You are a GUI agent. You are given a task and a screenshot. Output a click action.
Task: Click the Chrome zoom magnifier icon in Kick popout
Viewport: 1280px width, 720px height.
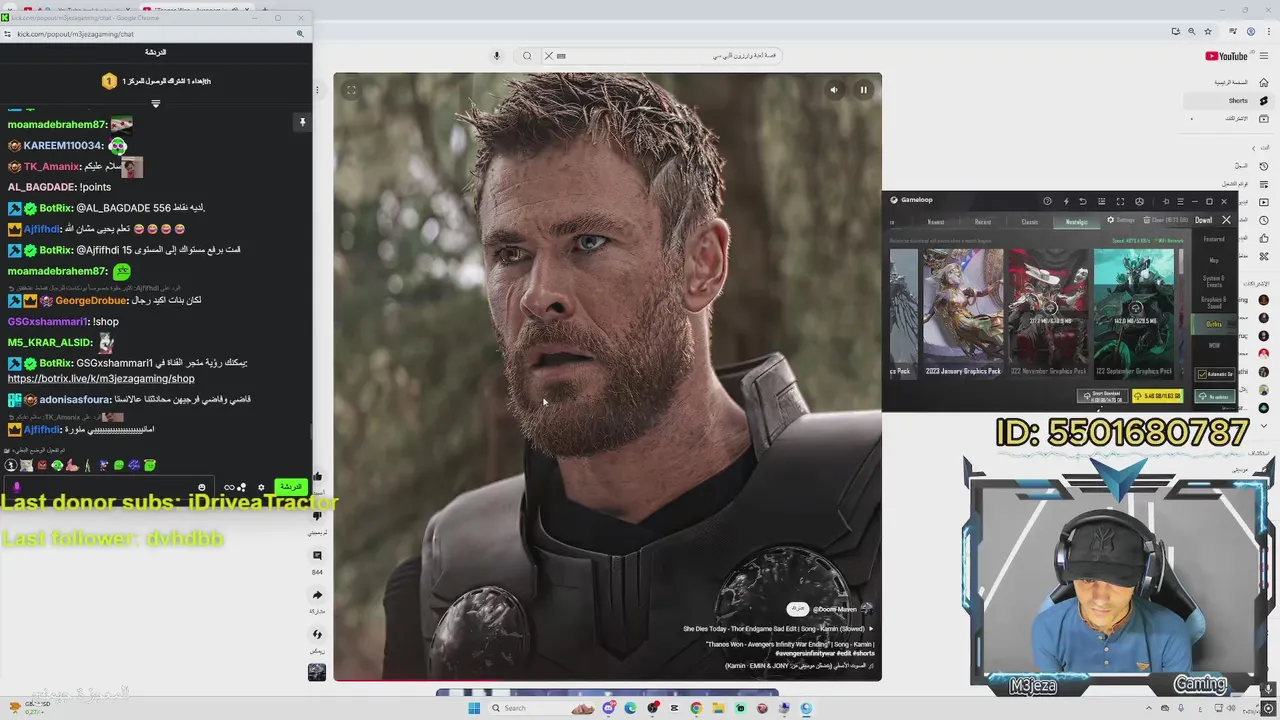coord(299,34)
